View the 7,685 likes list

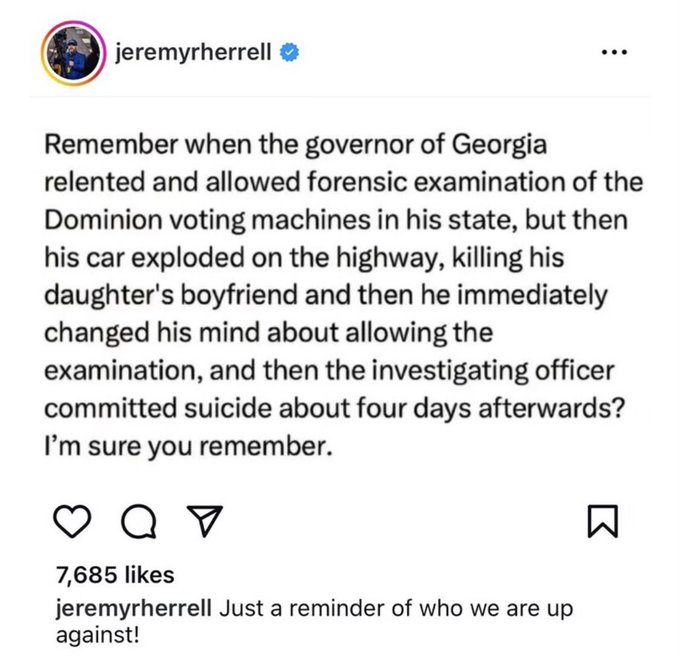pos(115,575)
